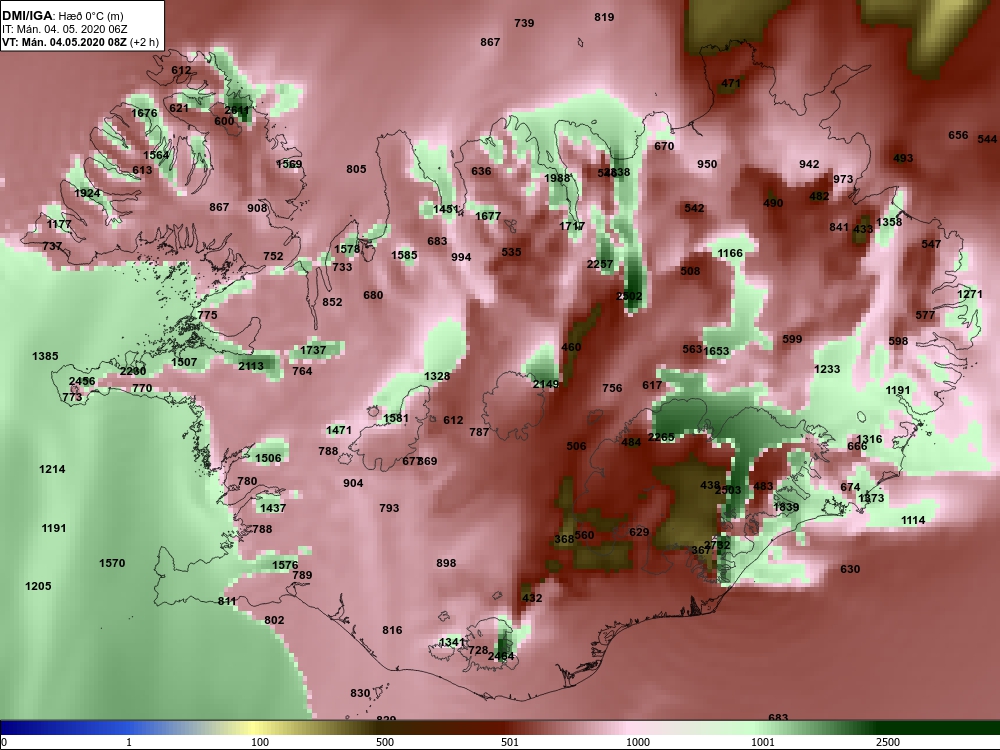The width and height of the screenshot is (1000, 750).
Task: Click the 1676 value
Action: pos(144,113)
